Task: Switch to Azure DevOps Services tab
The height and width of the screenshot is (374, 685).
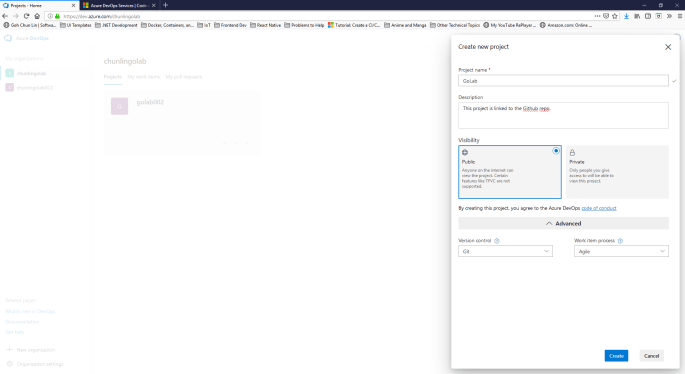Action: pos(119,5)
